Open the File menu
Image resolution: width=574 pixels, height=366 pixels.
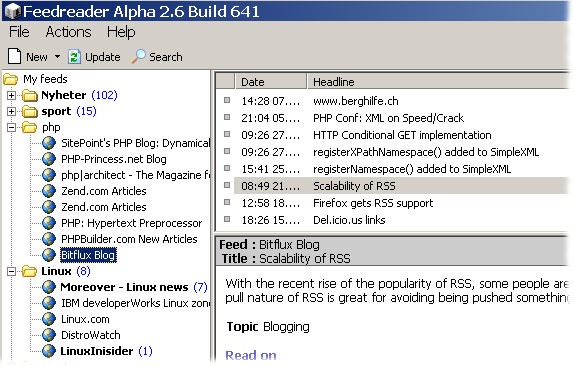click(19, 32)
